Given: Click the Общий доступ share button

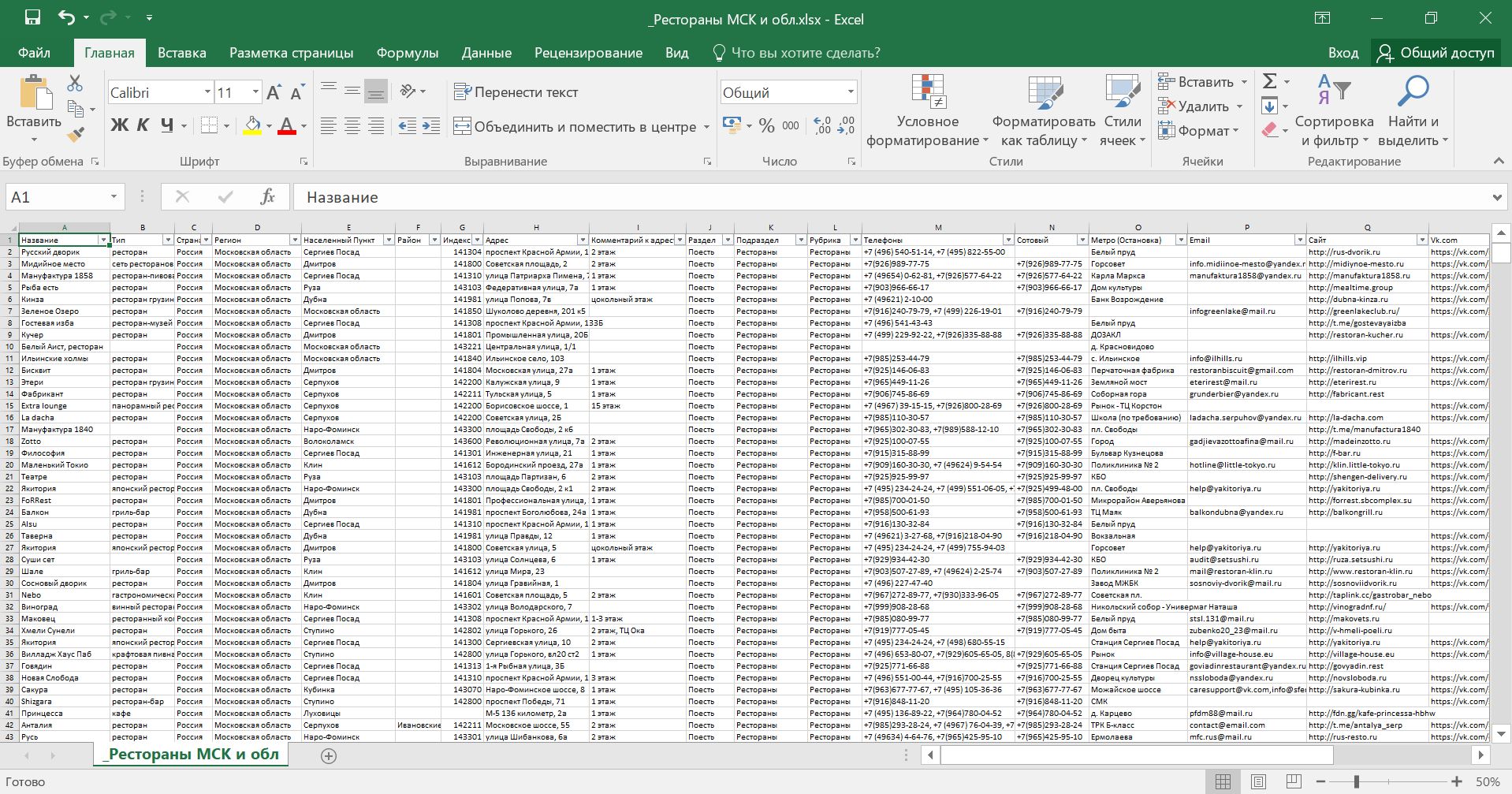Looking at the screenshot, I should [x=1436, y=53].
